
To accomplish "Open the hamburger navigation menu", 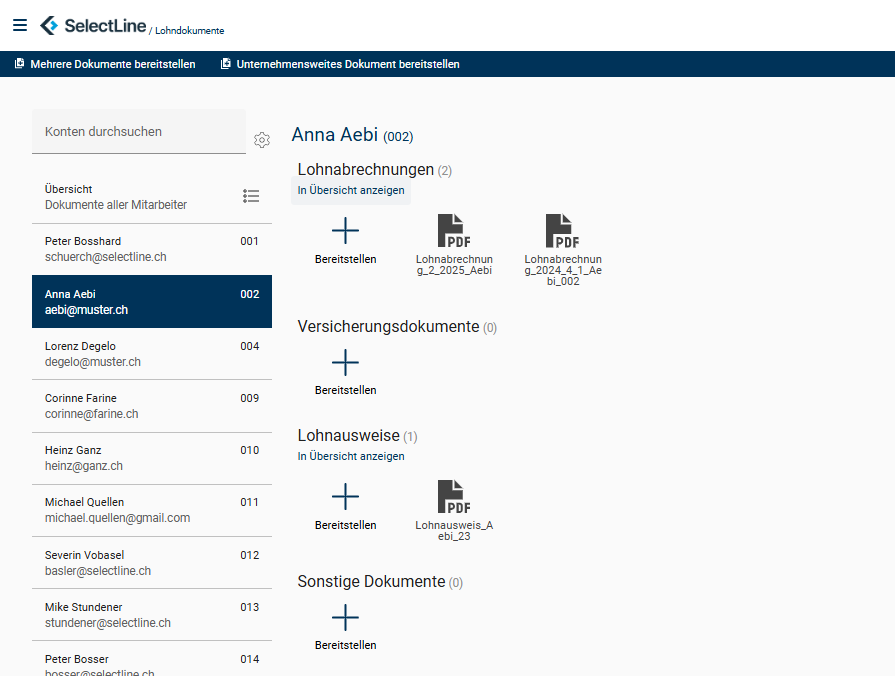I will [x=20, y=25].
